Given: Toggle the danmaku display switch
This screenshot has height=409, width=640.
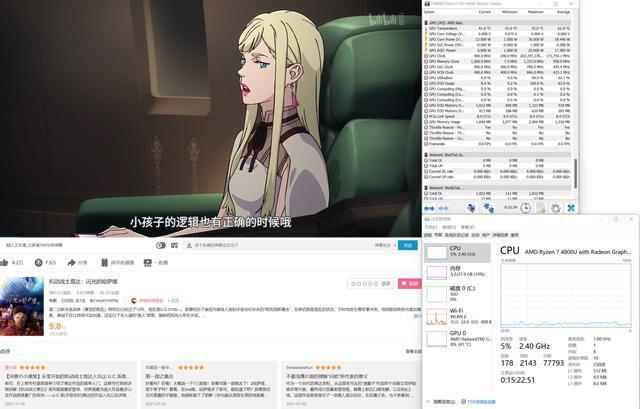Looking at the screenshot, I should [x=161, y=245].
